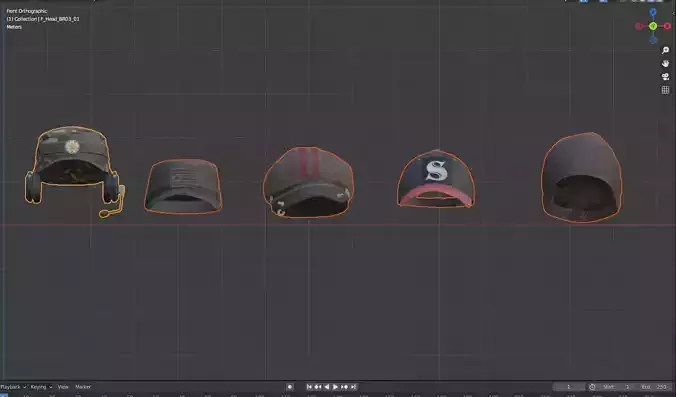Jump to the last frame

(353, 387)
